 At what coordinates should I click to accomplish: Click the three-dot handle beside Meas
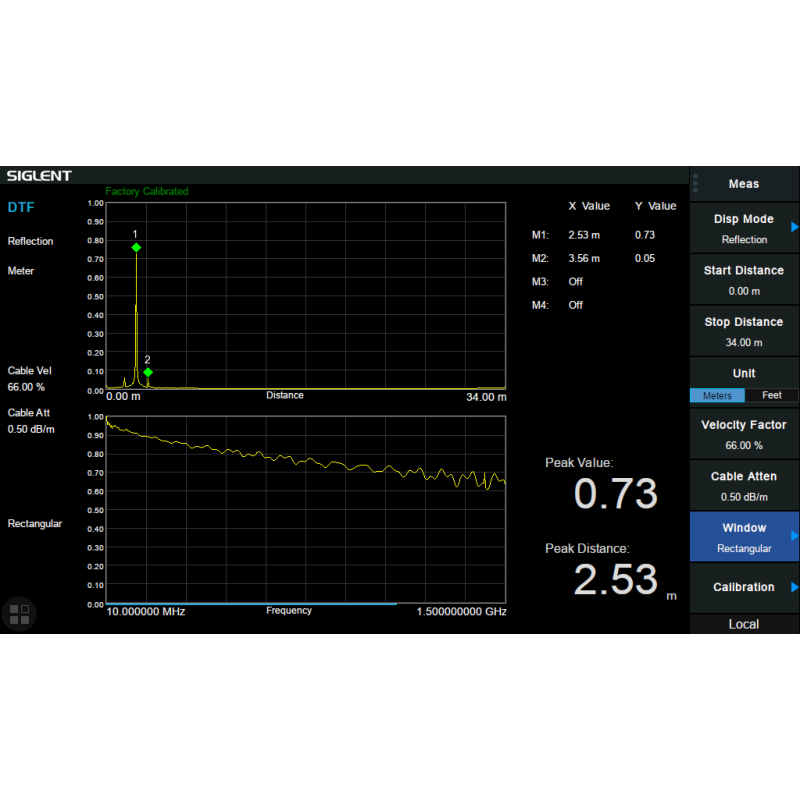point(695,183)
